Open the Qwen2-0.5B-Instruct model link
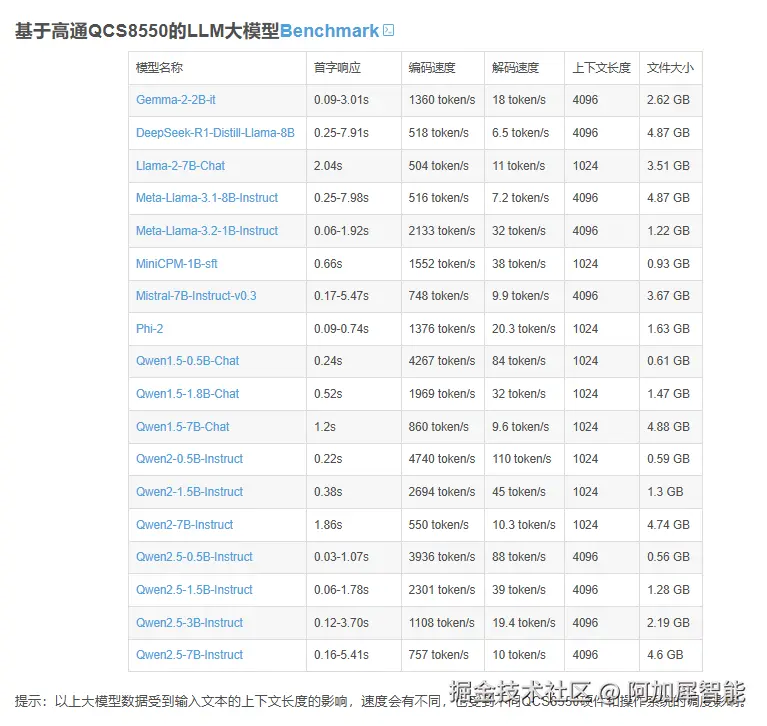The image size is (767, 726). click(x=189, y=458)
